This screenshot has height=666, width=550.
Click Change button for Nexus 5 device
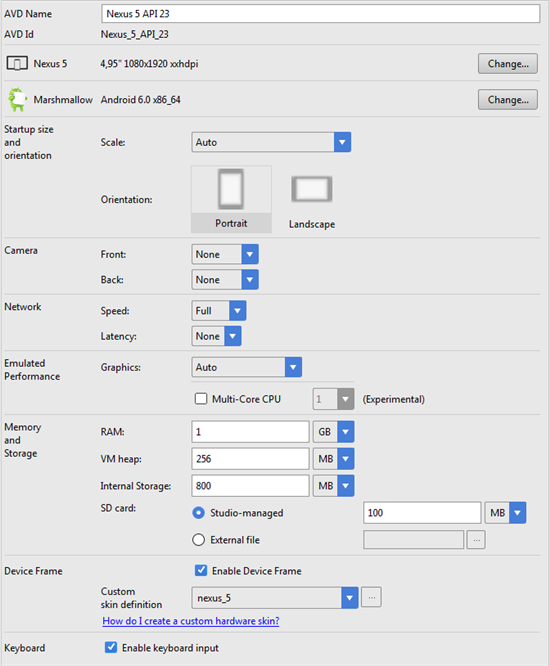[x=508, y=64]
